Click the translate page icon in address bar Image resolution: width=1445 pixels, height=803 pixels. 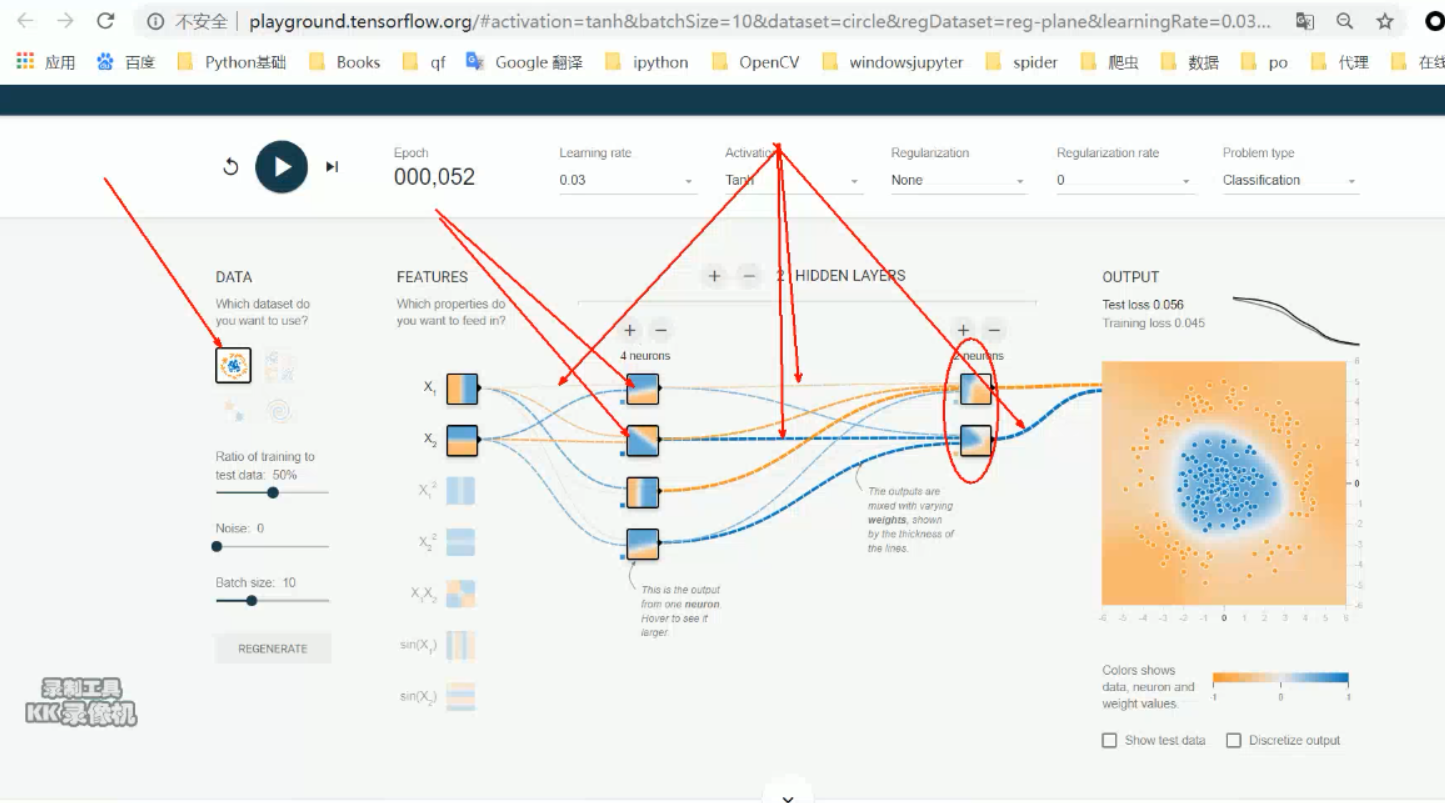(x=1305, y=21)
